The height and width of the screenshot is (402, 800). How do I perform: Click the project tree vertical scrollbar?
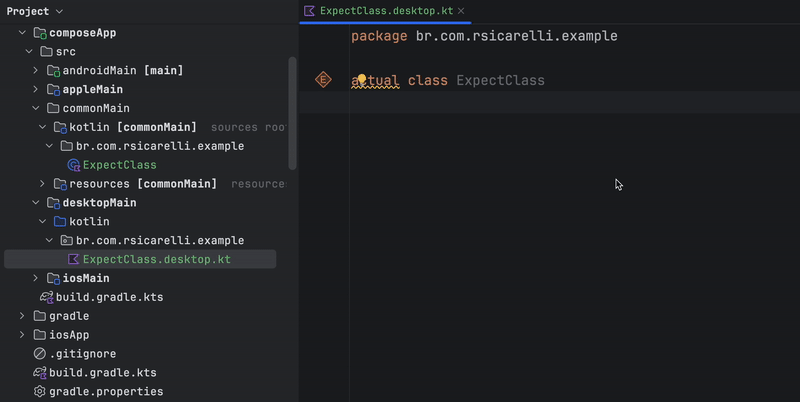pyautogui.click(x=292, y=113)
